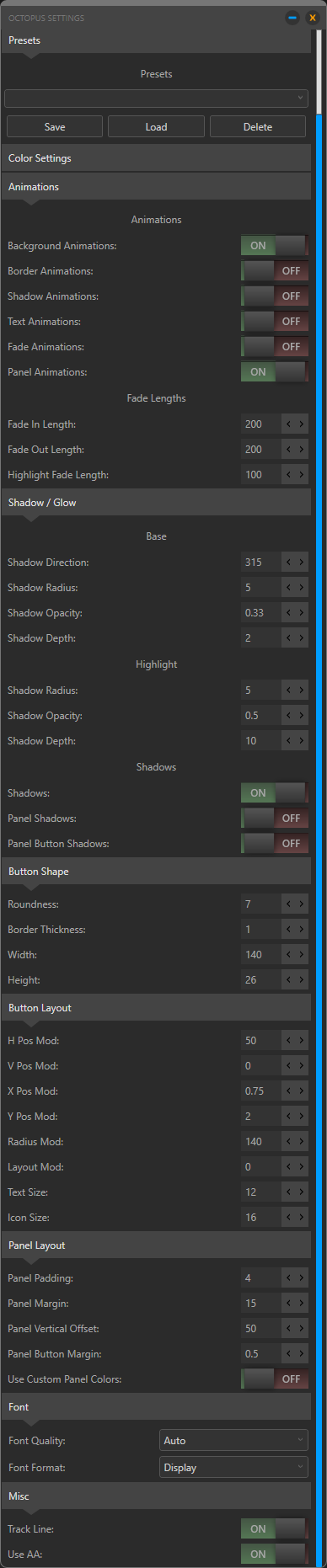Collapse the Shadow / Glow section
327x1568 pixels.
pyautogui.click(x=156, y=503)
